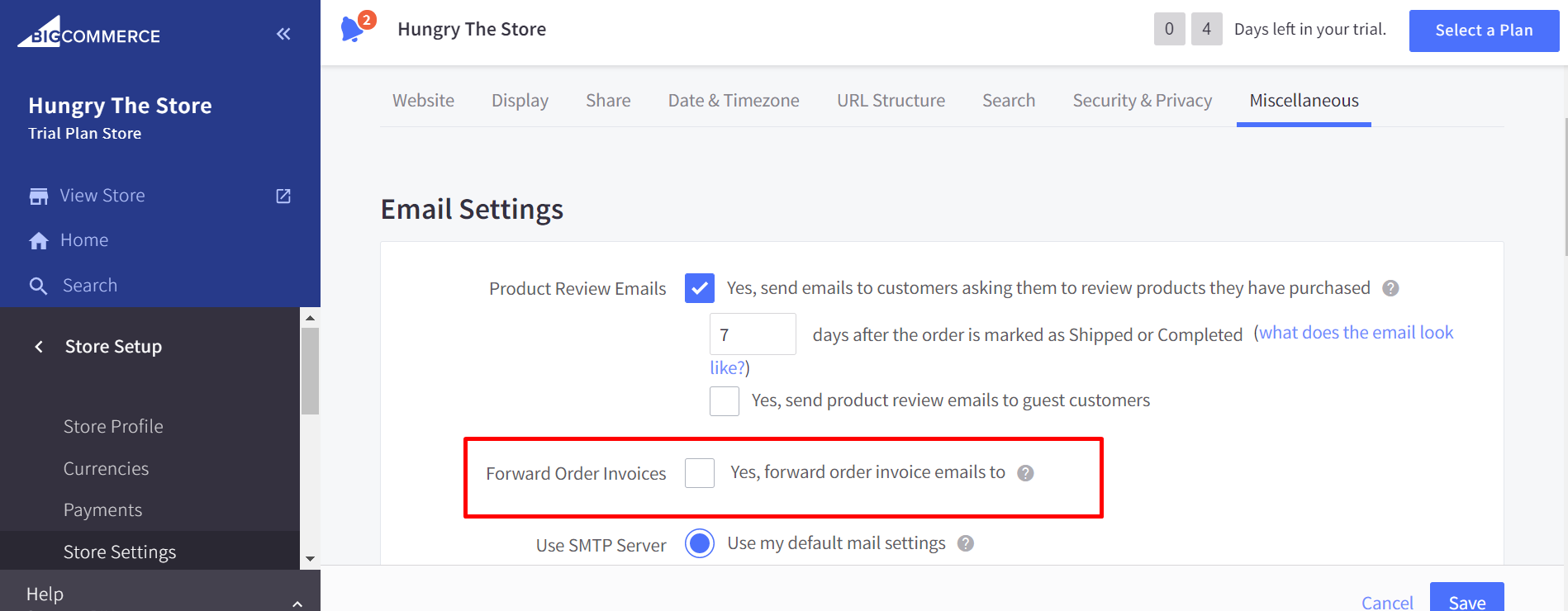Image resolution: width=1568 pixels, height=611 pixels.
Task: Click the View Store storefront icon
Action: click(x=39, y=197)
